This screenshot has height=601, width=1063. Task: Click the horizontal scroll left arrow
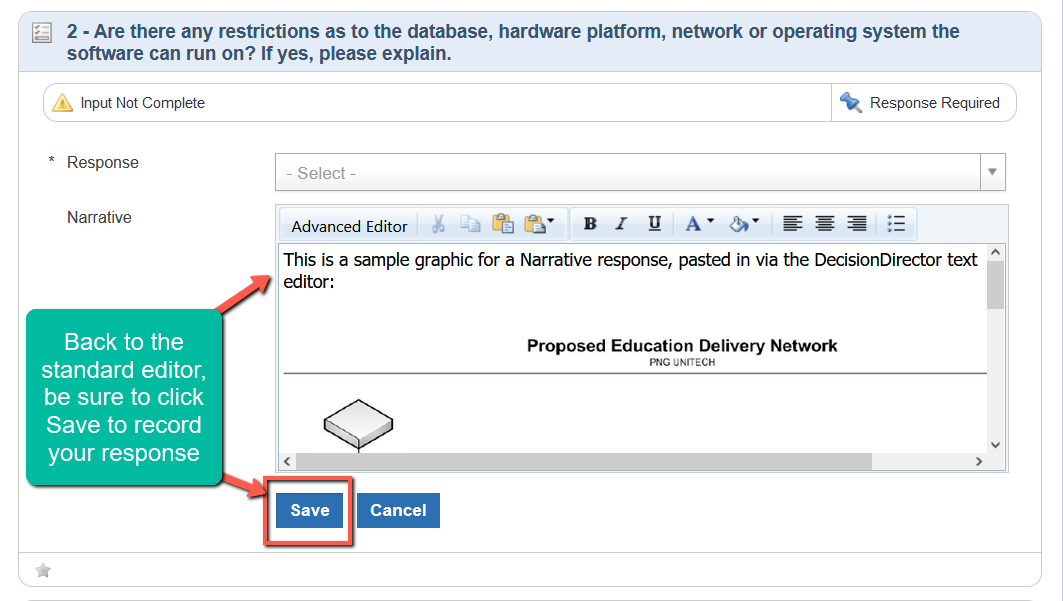(287, 461)
